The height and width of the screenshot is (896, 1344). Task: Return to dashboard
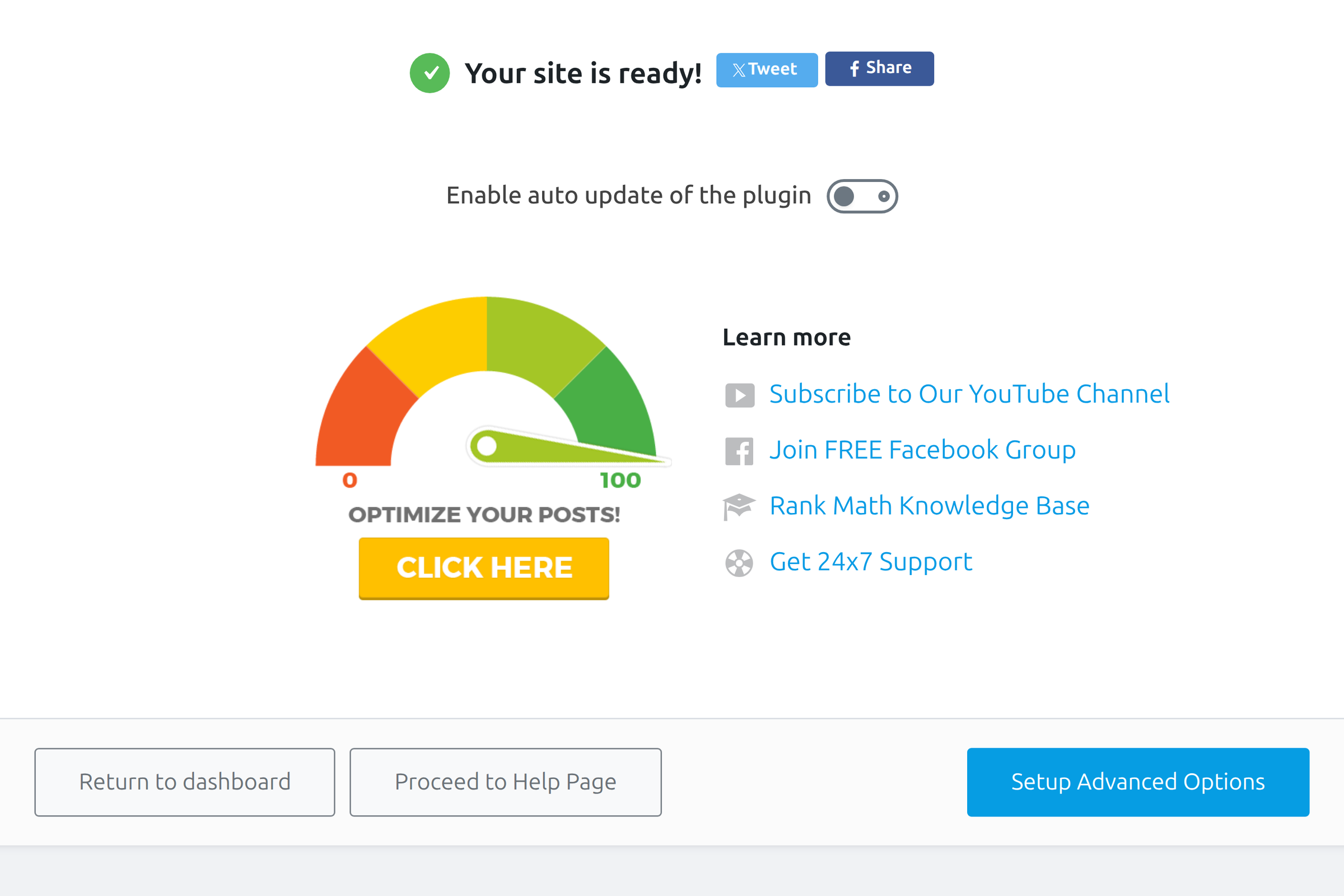pyautogui.click(x=185, y=782)
